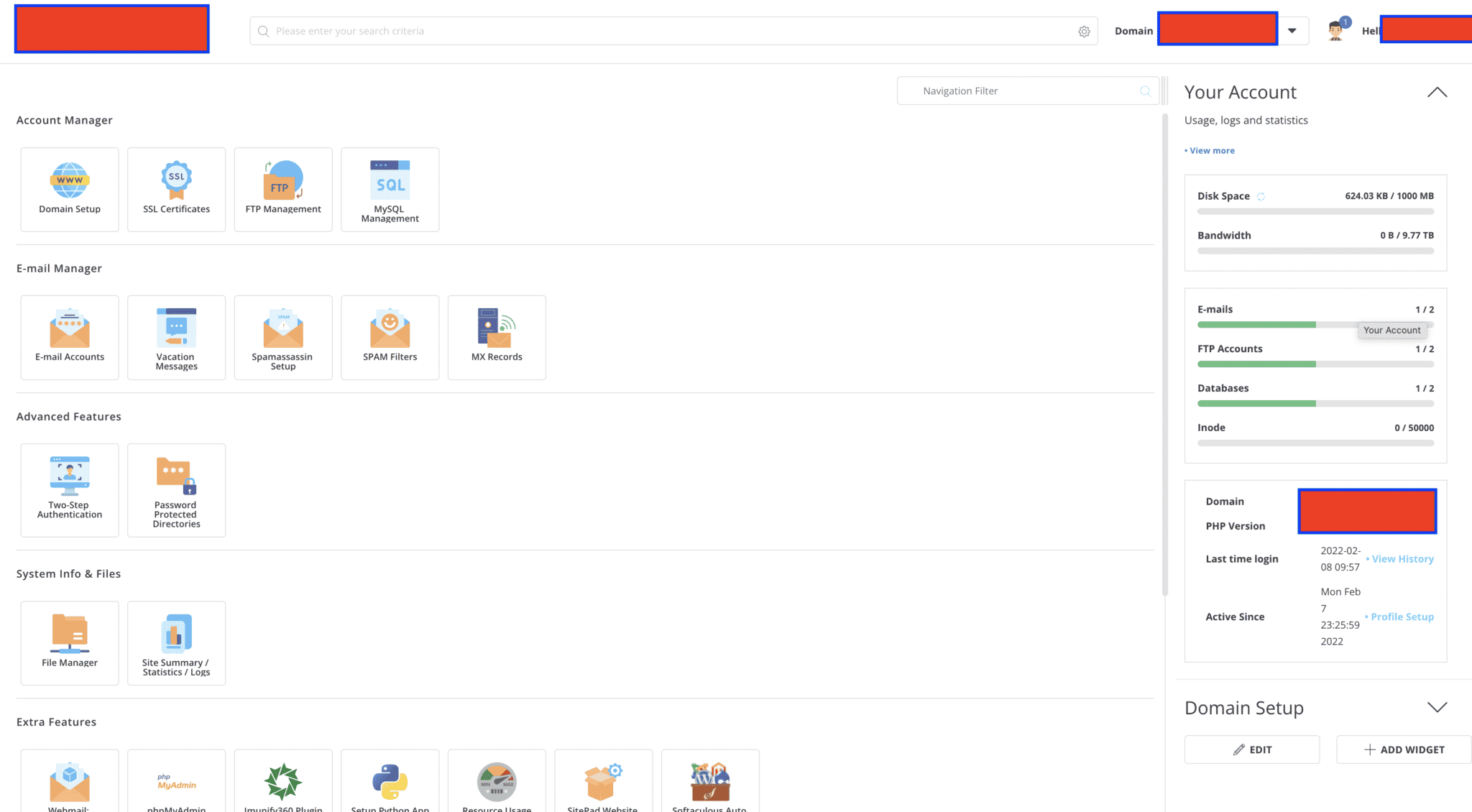Launch MySQL Management
Viewport: 1472px width, 812px height.
(x=390, y=189)
